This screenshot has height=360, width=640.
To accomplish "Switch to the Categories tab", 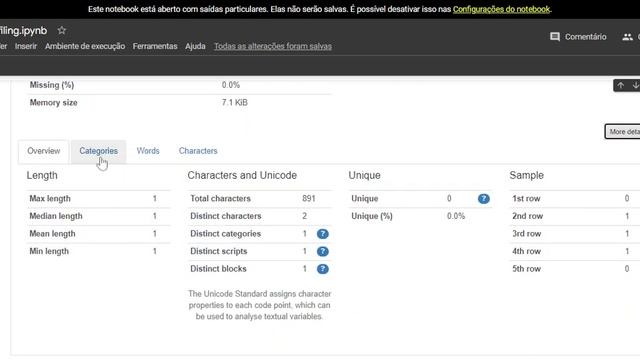I will click(x=98, y=151).
